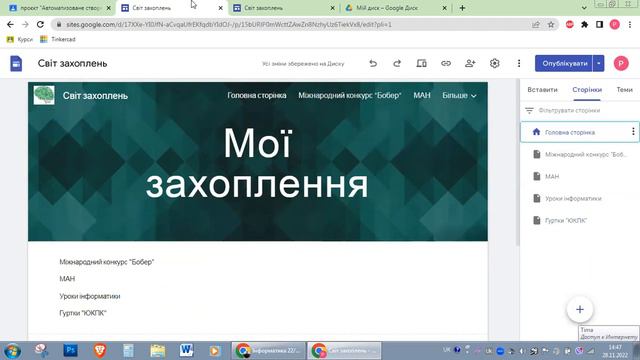Bookmark this page with the star icon
The width and height of the screenshot is (640, 360).
tap(551, 24)
